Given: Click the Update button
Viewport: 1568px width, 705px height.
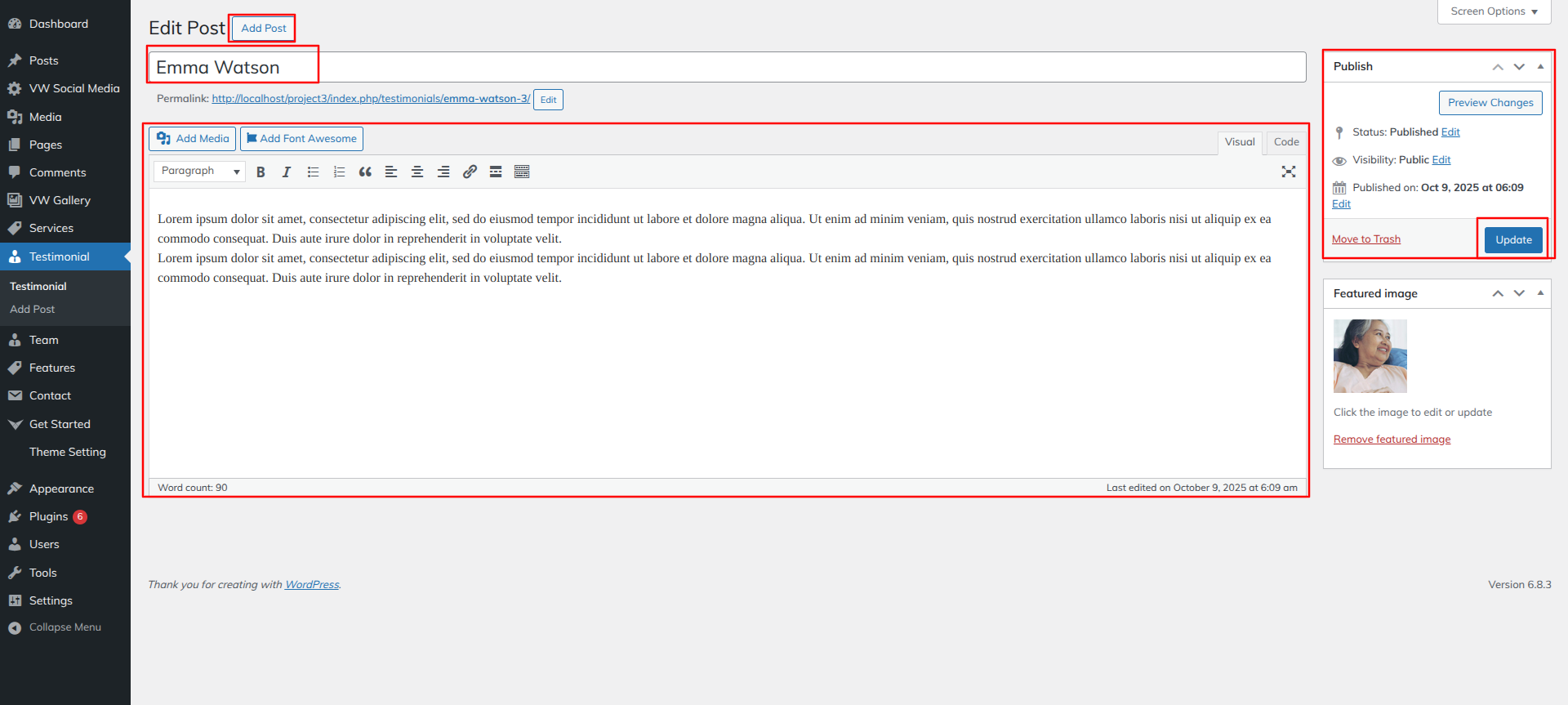Looking at the screenshot, I should (1513, 240).
